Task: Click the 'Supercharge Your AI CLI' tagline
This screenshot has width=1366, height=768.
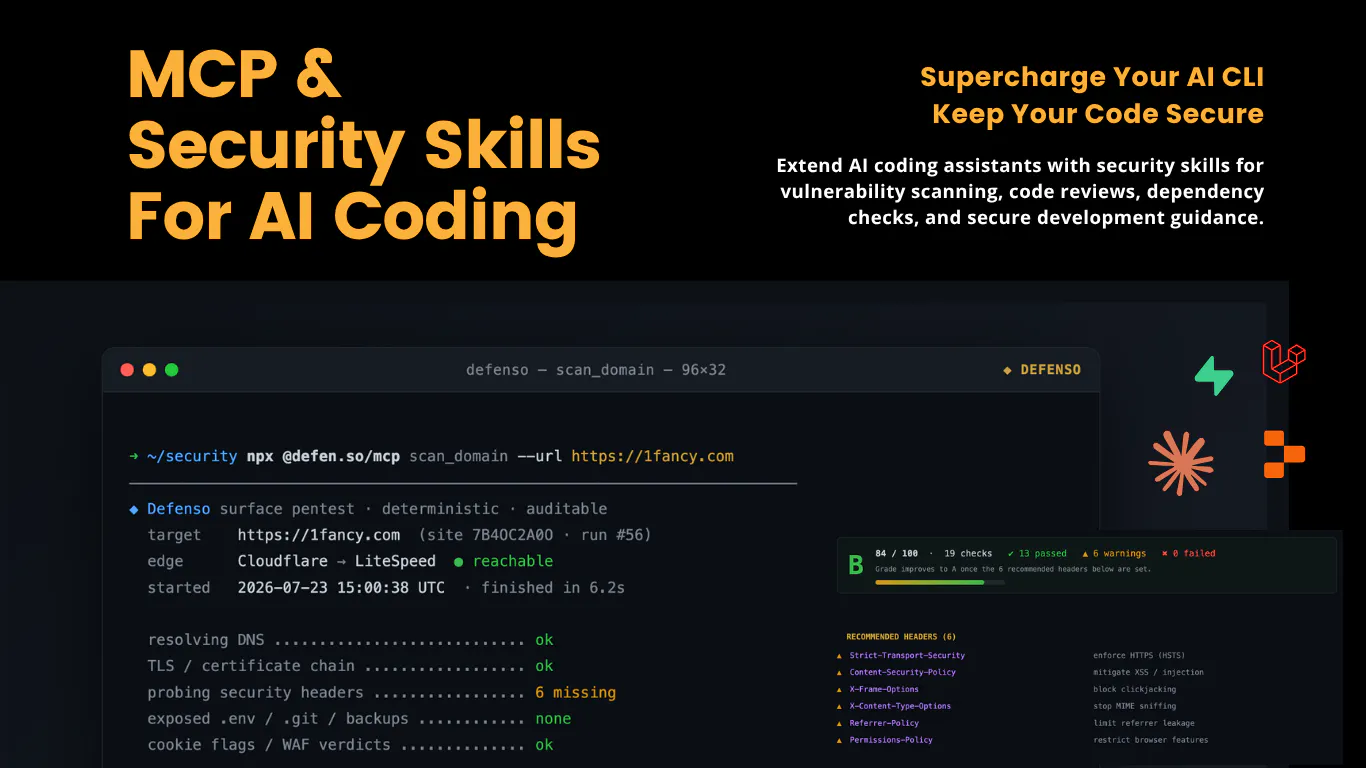Action: pyautogui.click(x=1092, y=77)
